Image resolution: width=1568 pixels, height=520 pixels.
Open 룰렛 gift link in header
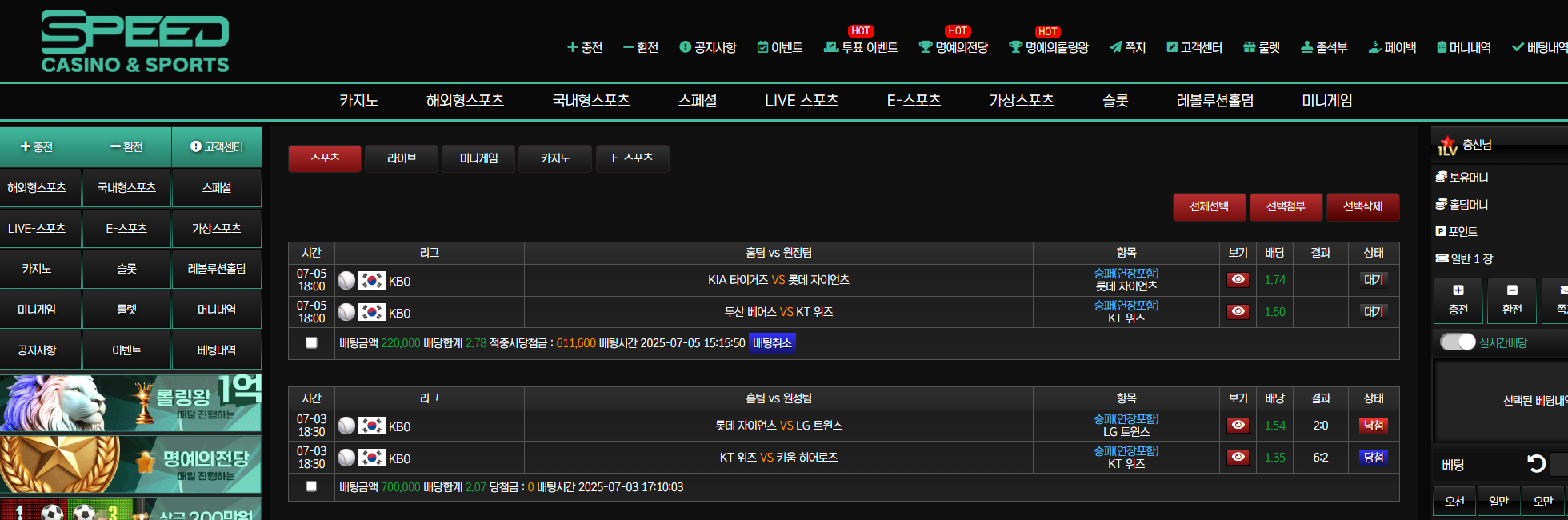1262,47
